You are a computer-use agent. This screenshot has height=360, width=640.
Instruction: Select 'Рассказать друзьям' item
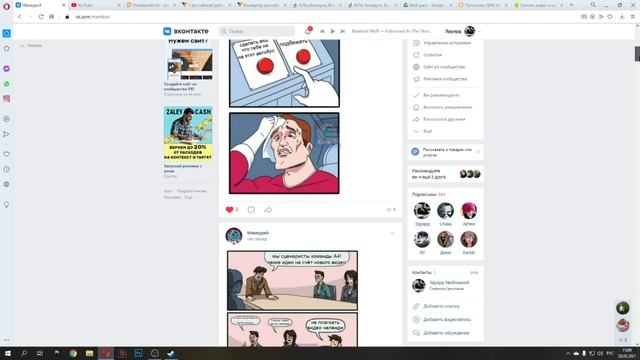point(439,119)
